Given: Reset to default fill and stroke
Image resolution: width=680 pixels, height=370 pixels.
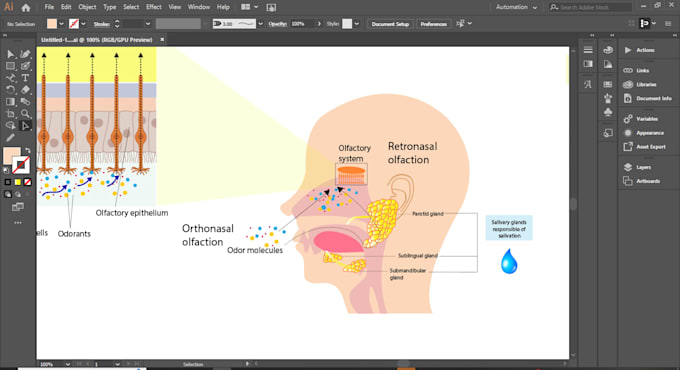Looking at the screenshot, I should (6, 170).
